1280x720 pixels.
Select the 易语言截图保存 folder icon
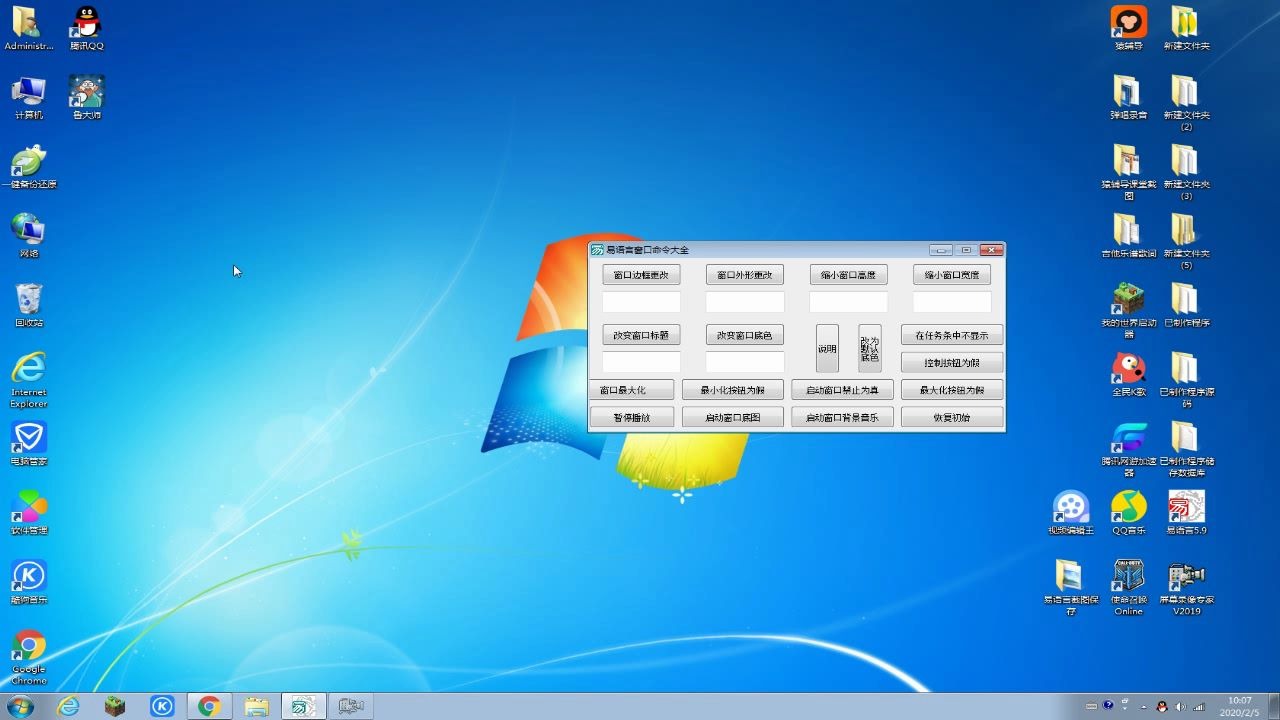pyautogui.click(x=1071, y=587)
